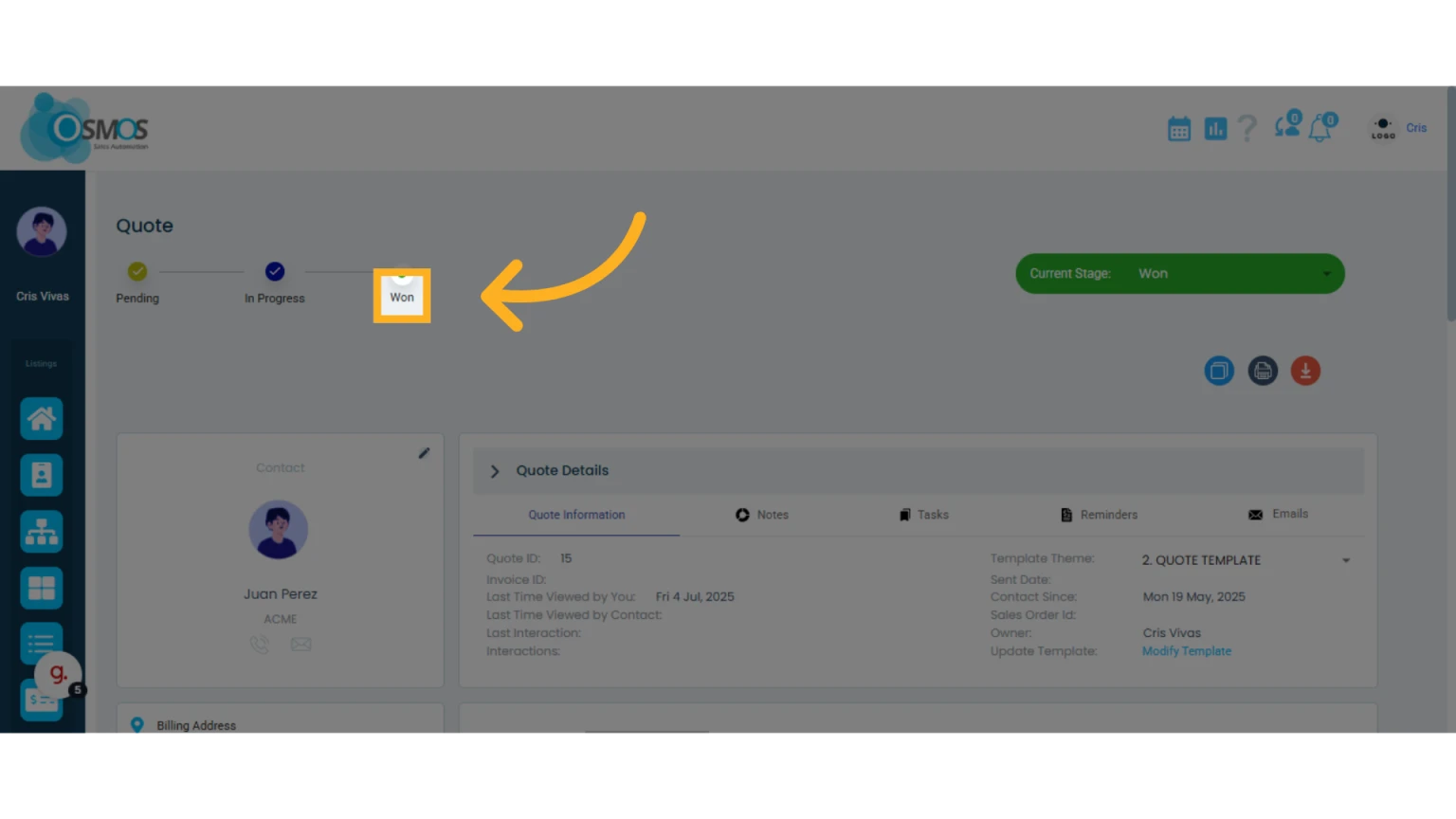The image size is (1456, 819).
Task: Open the organization hierarchy sidebar icon
Action: (x=42, y=532)
